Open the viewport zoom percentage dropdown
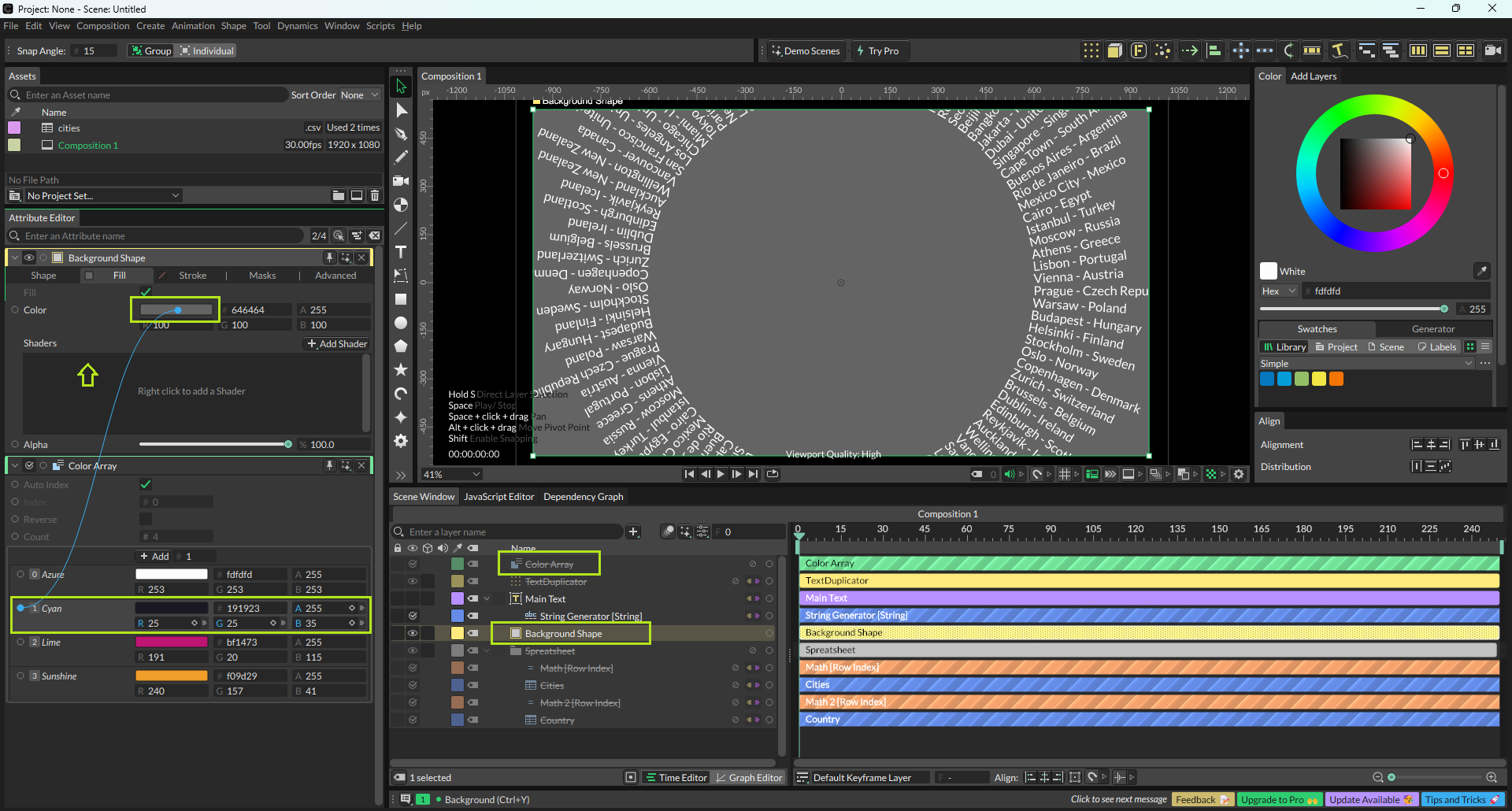The height and width of the screenshot is (811, 1512). tap(451, 474)
